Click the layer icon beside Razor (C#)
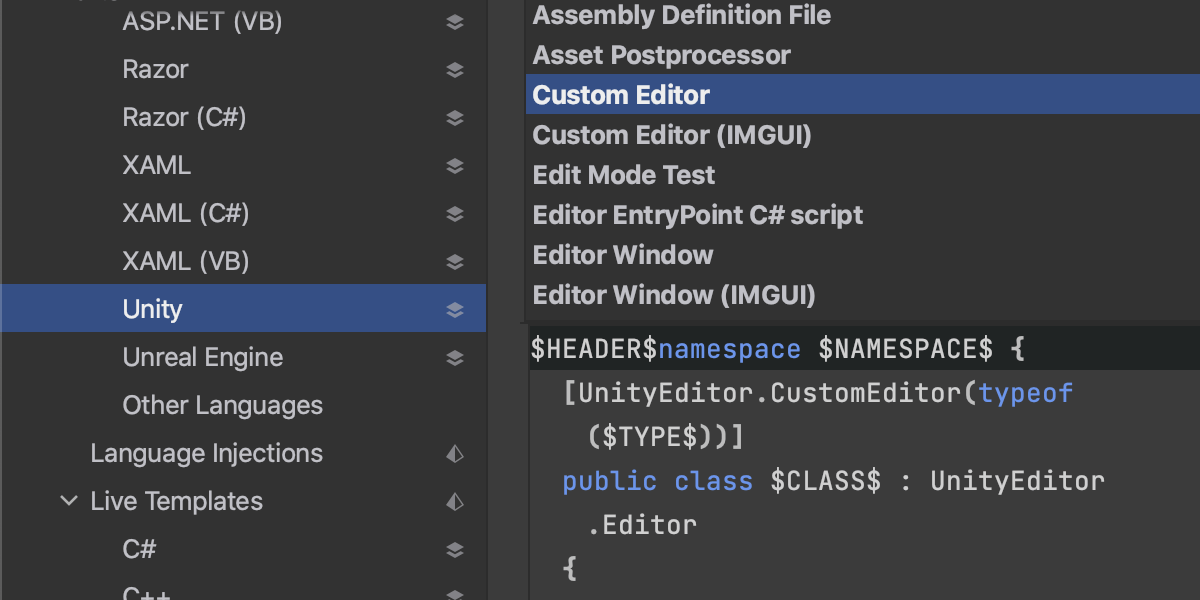This screenshot has width=1200, height=600. tap(455, 118)
